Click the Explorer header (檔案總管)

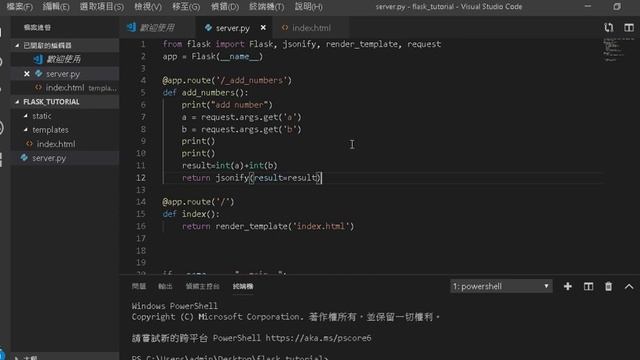(x=37, y=27)
